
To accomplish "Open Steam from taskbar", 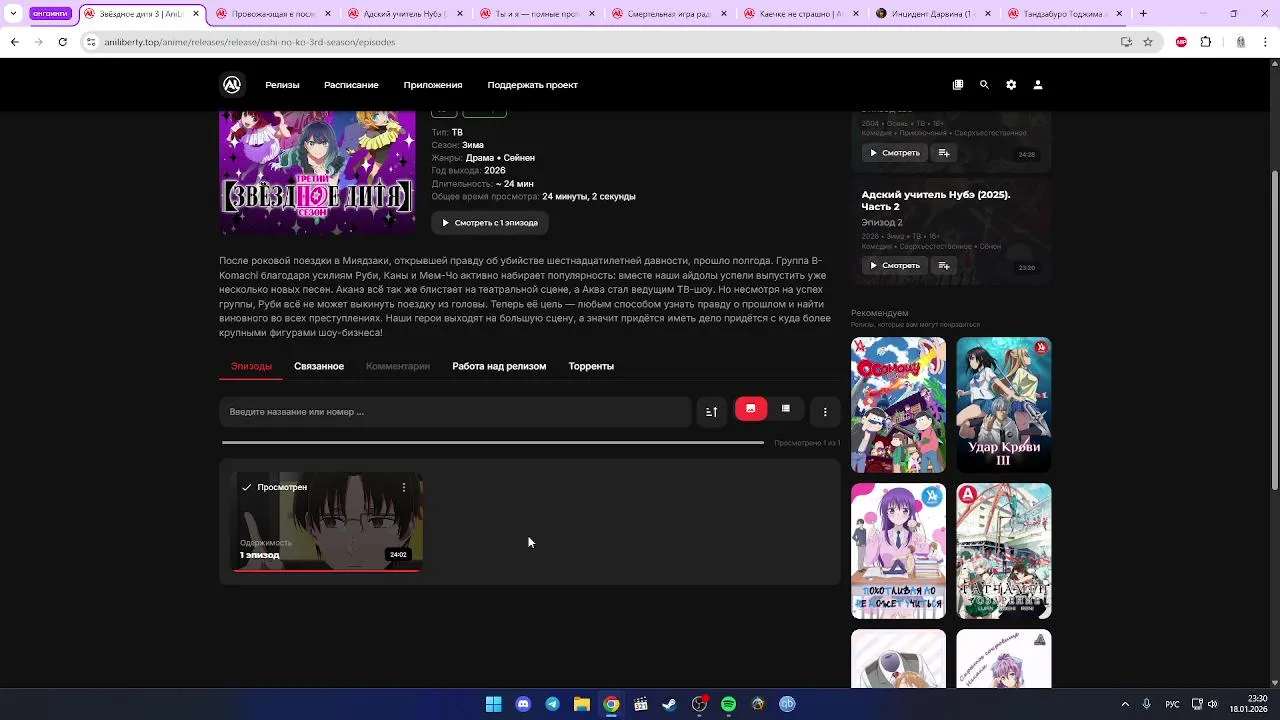I will coord(669,704).
